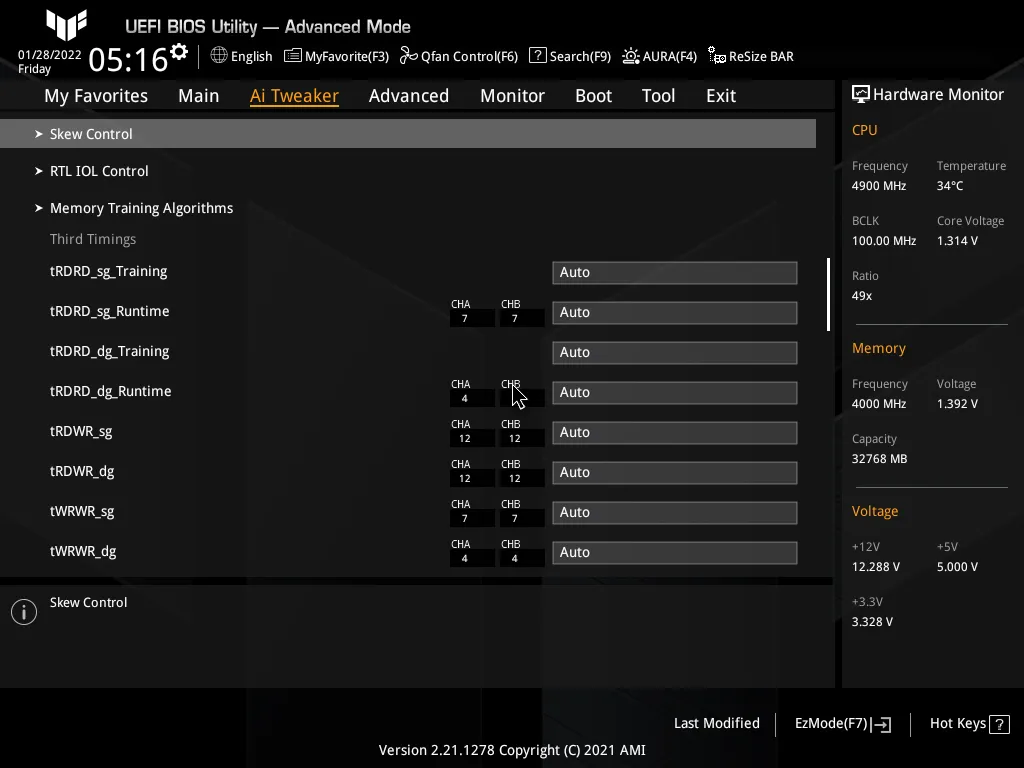Open the tRDWR_dg Auto field
This screenshot has width=1024, height=768.
coord(675,473)
